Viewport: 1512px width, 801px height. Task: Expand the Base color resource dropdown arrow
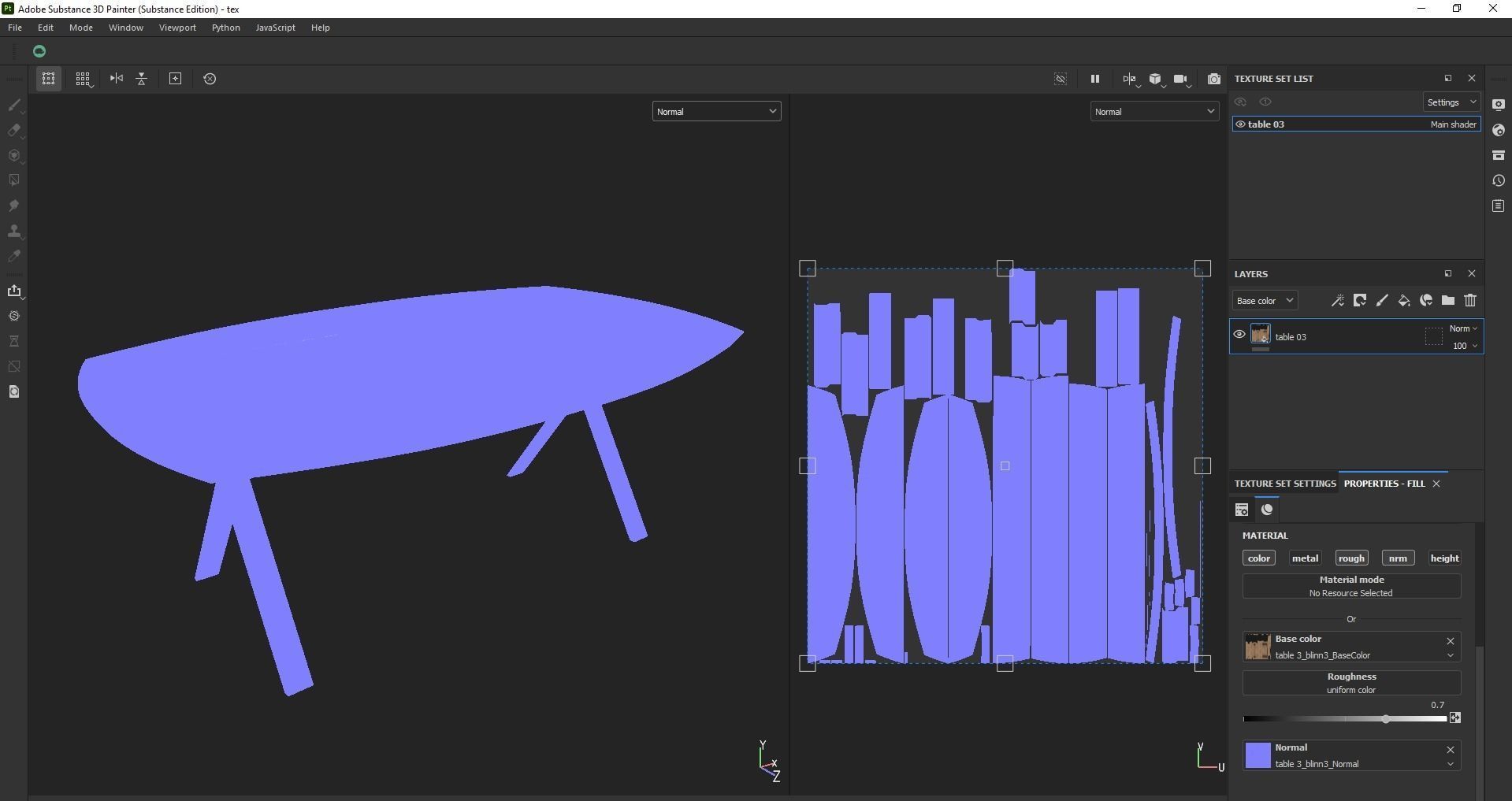pyautogui.click(x=1450, y=655)
